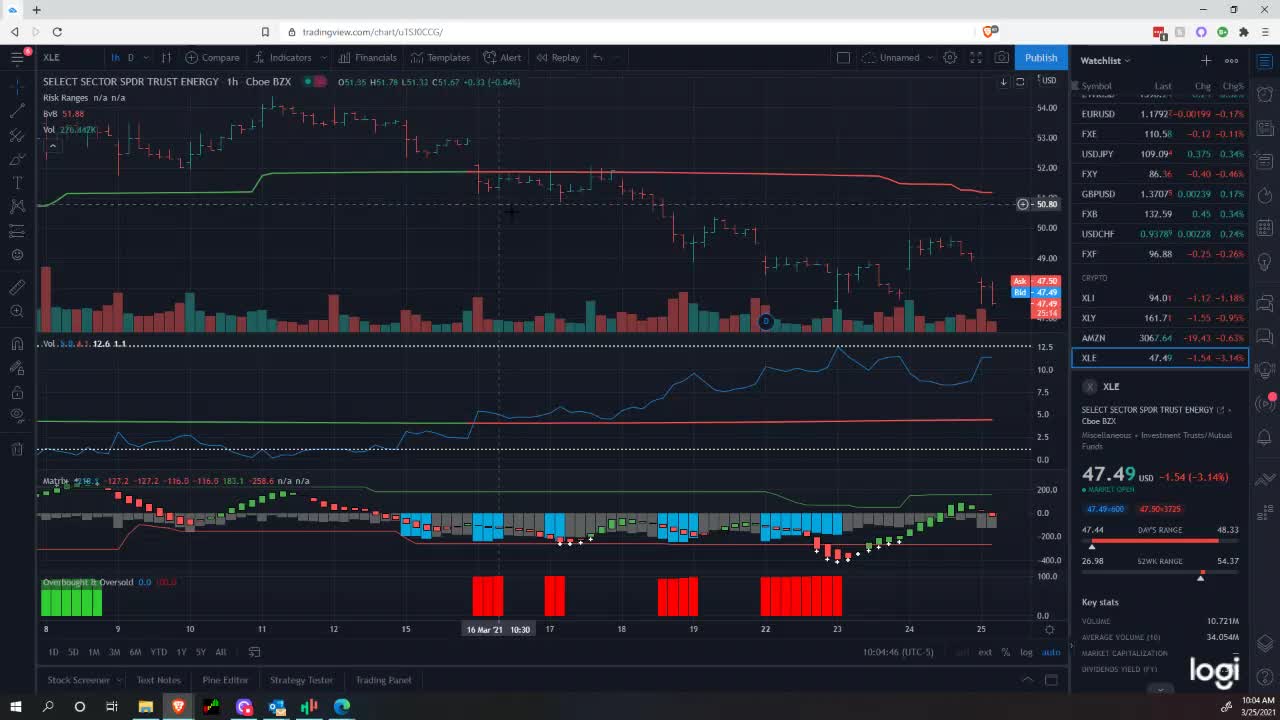1280x720 pixels.
Task: Open time axis settings gear
Action: pyautogui.click(x=1049, y=630)
